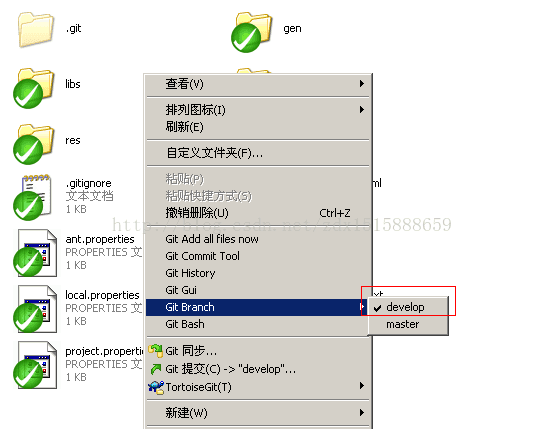545x429 pixels.
Task: Click the project.properties file icon
Action: [x=35, y=365]
